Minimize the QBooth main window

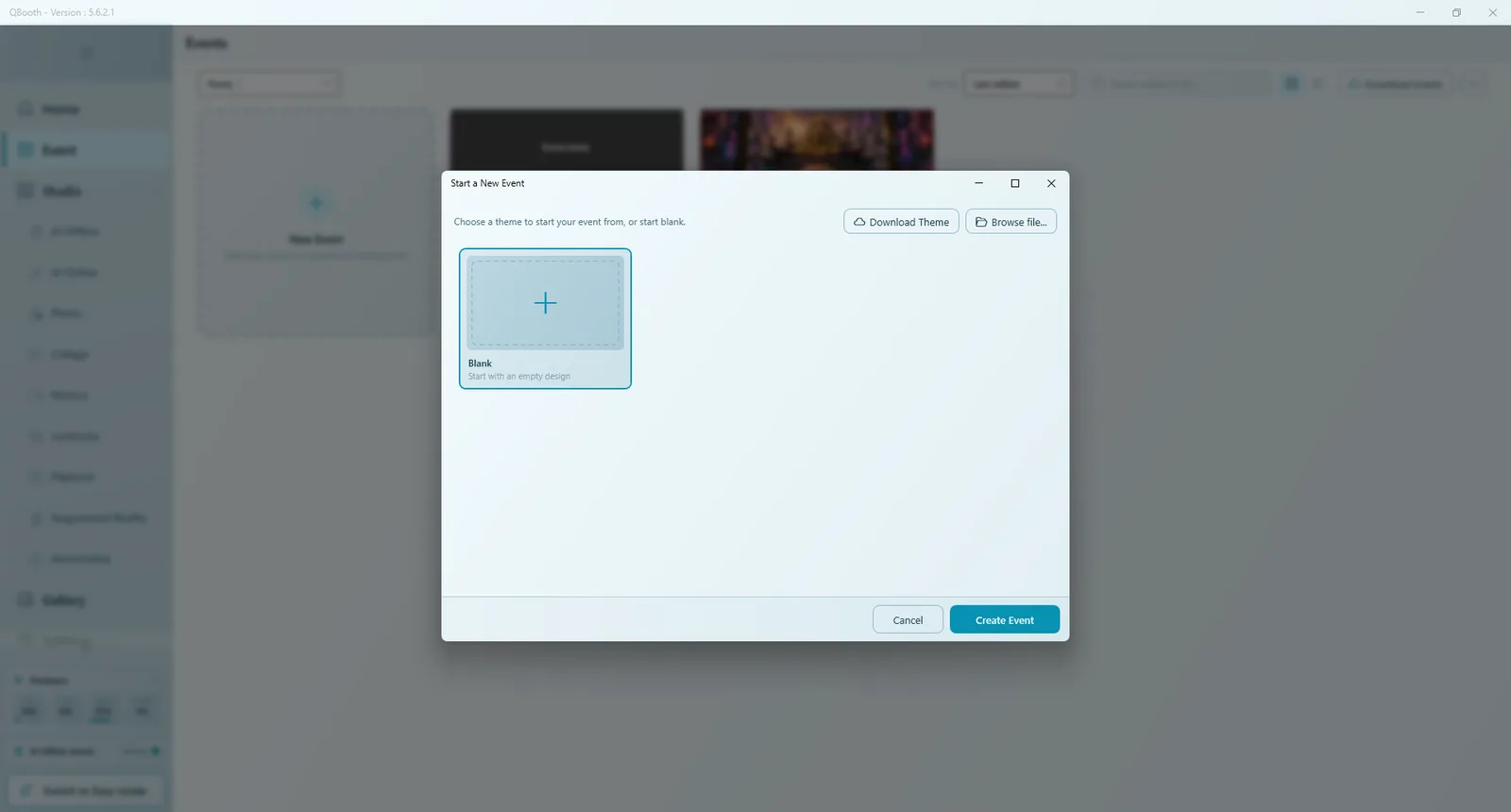1420,12
